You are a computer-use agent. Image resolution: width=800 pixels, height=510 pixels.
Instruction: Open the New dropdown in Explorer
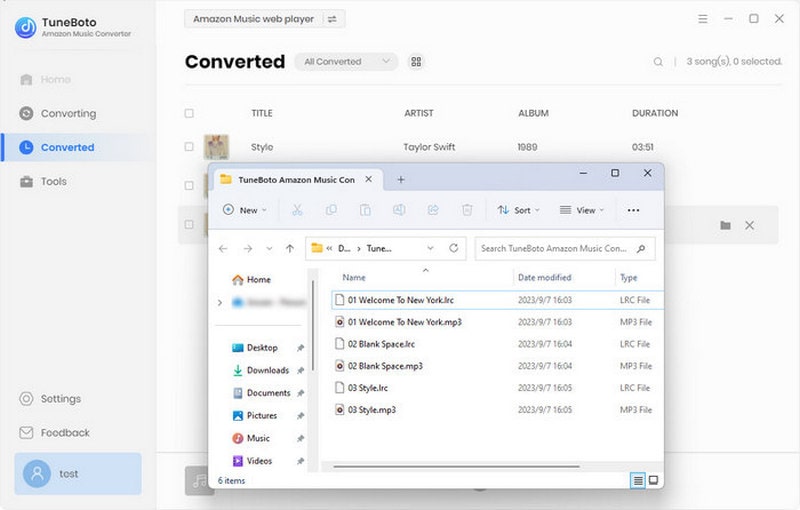[x=244, y=210]
